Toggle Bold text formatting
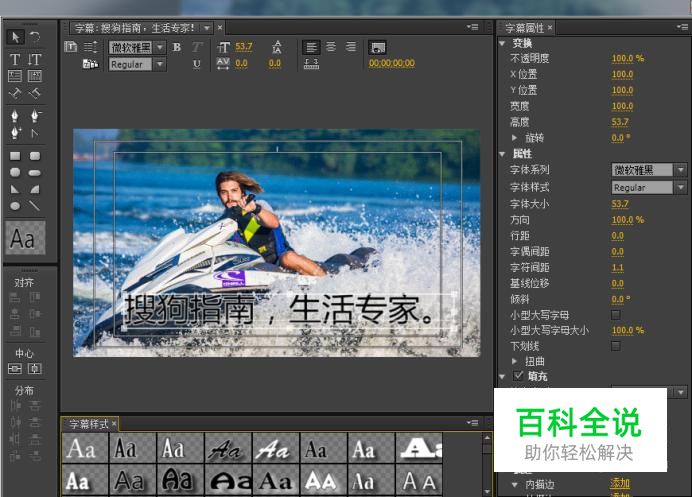The image size is (692, 497). click(x=177, y=47)
